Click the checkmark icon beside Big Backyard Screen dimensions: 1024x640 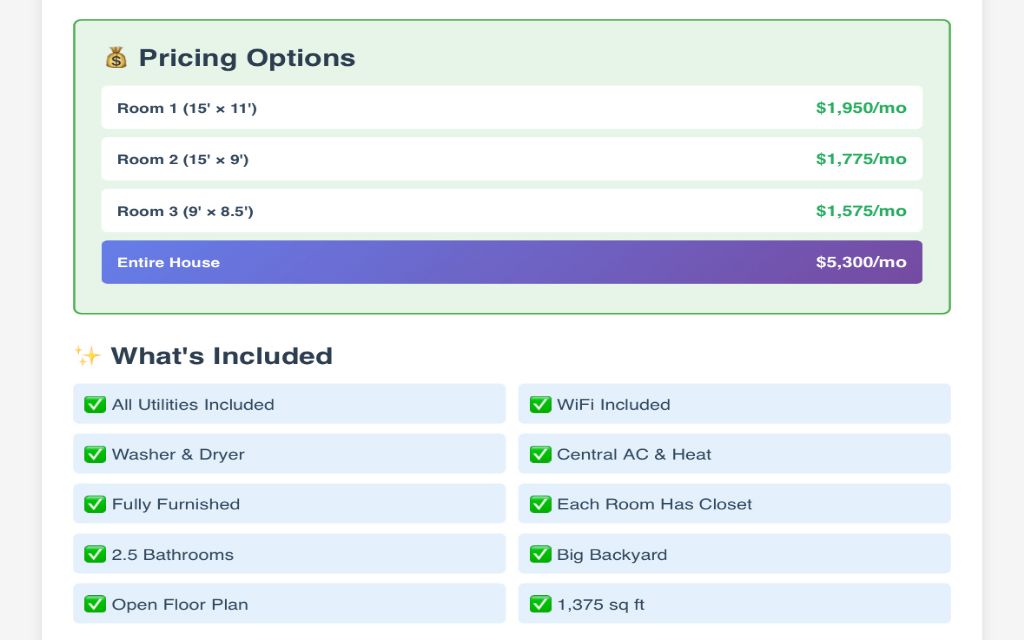[540, 555]
